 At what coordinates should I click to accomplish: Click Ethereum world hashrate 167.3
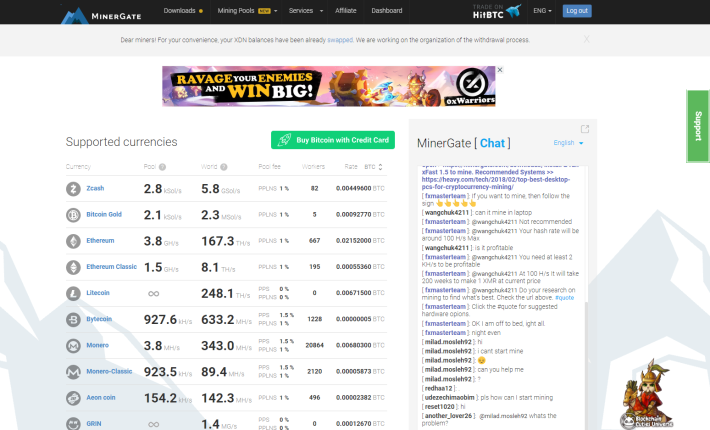[x=217, y=241]
